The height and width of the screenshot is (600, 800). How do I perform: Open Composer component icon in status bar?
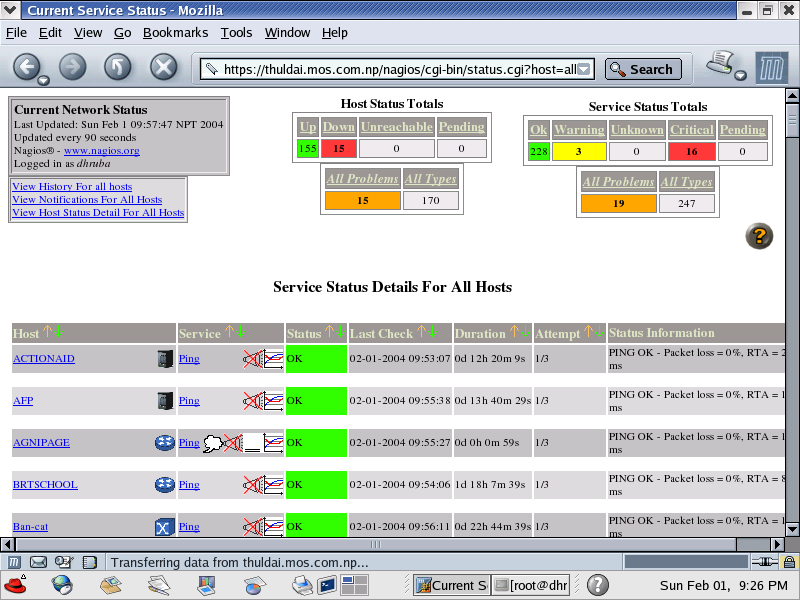[x=64, y=562]
